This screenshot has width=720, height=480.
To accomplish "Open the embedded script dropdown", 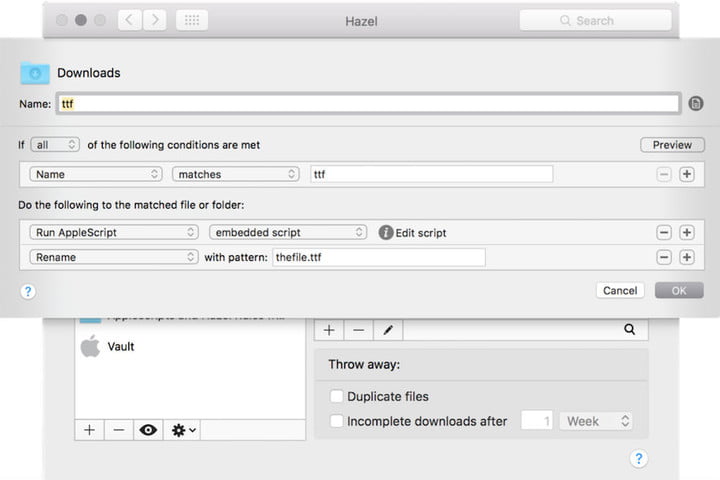I will [288, 232].
